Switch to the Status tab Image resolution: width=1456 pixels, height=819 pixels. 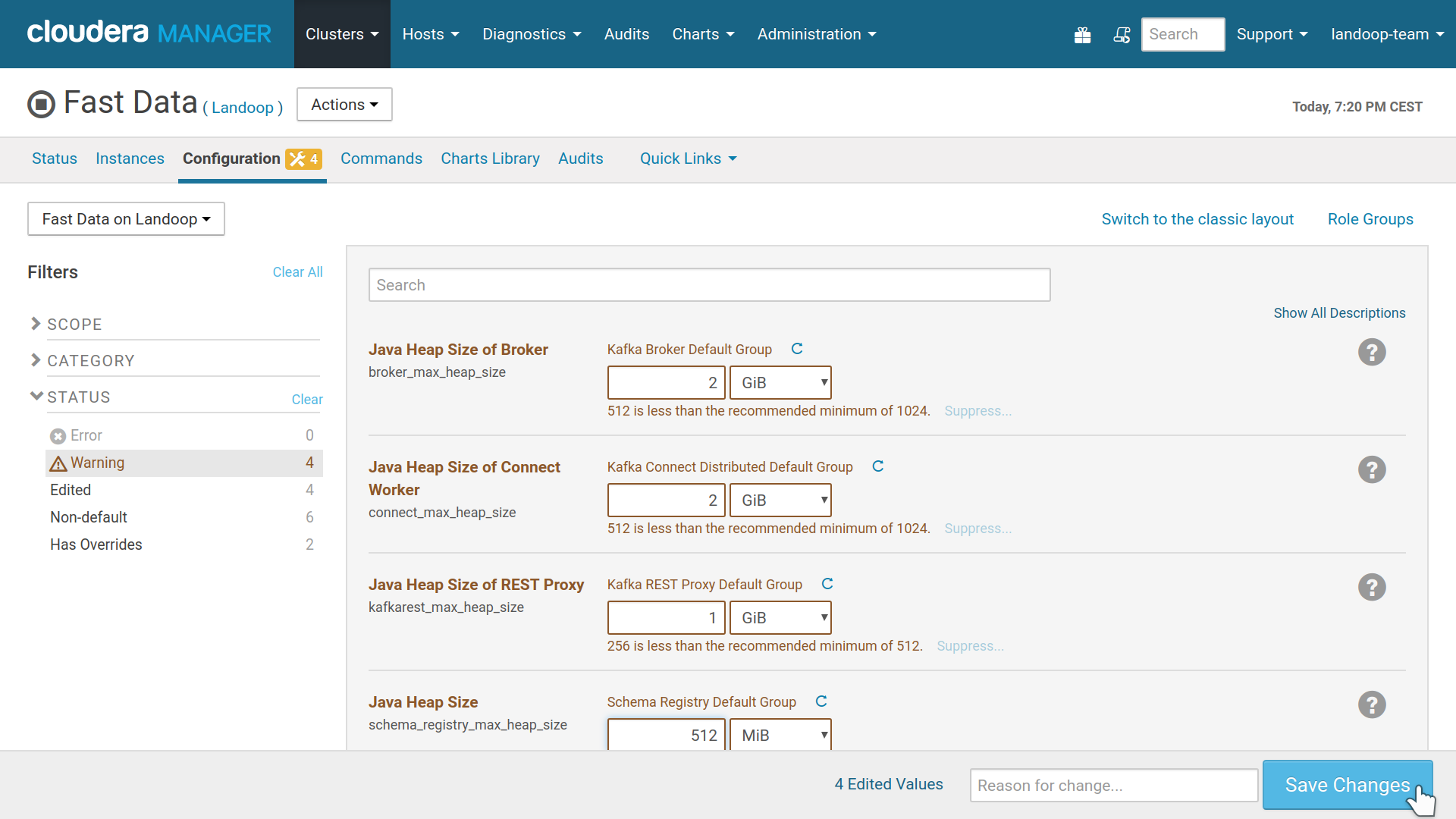pos(54,158)
